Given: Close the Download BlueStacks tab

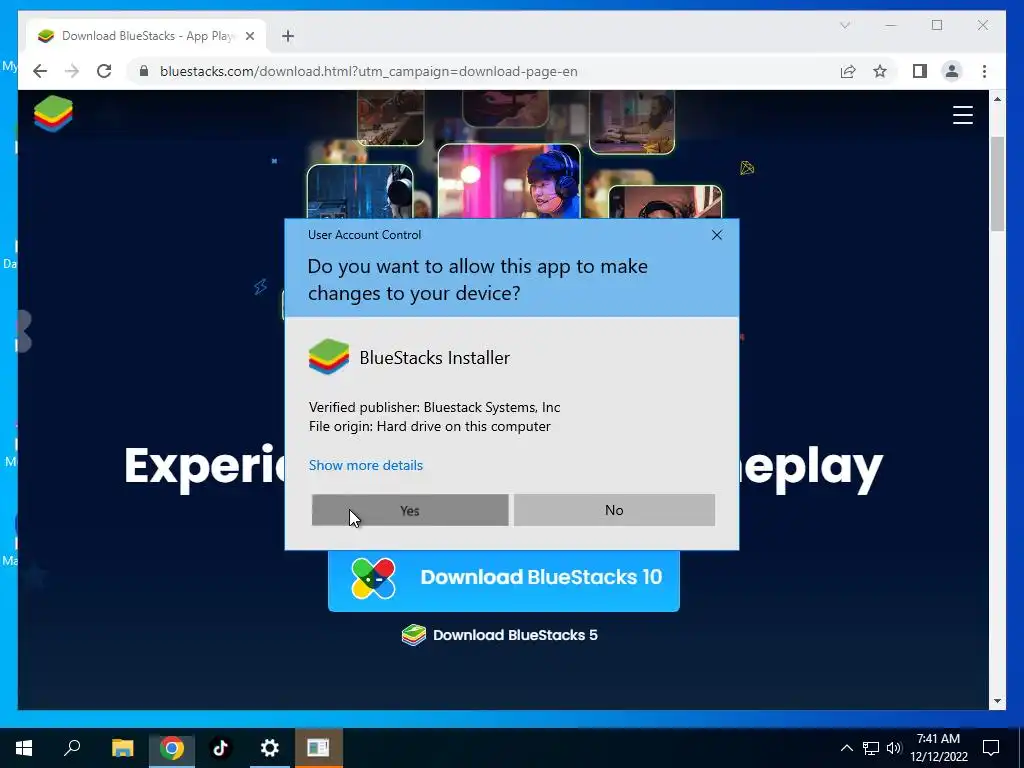Looking at the screenshot, I should pos(249,36).
